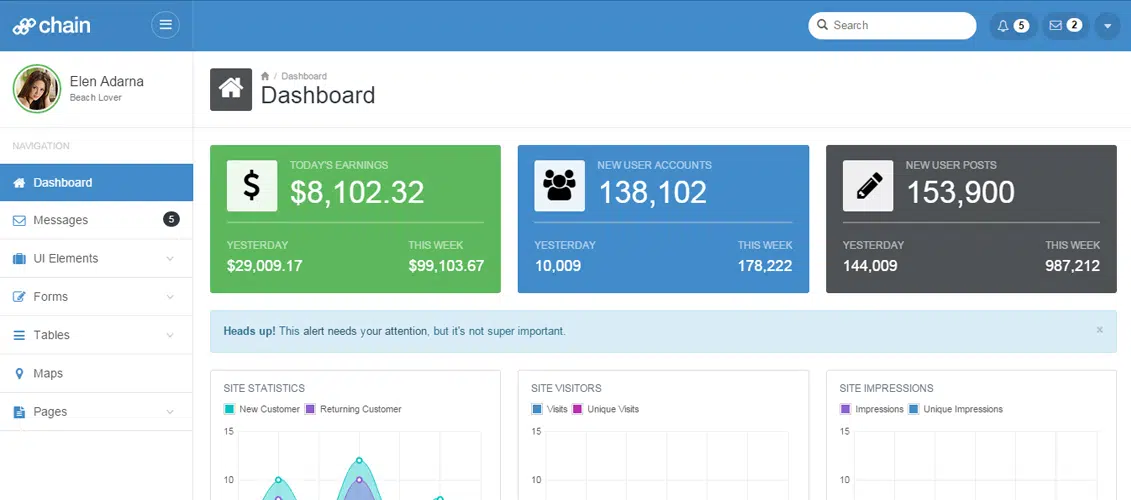Screen dimensions: 1131x500
Task: Click the pencil new posts icon
Action: pos(867,186)
